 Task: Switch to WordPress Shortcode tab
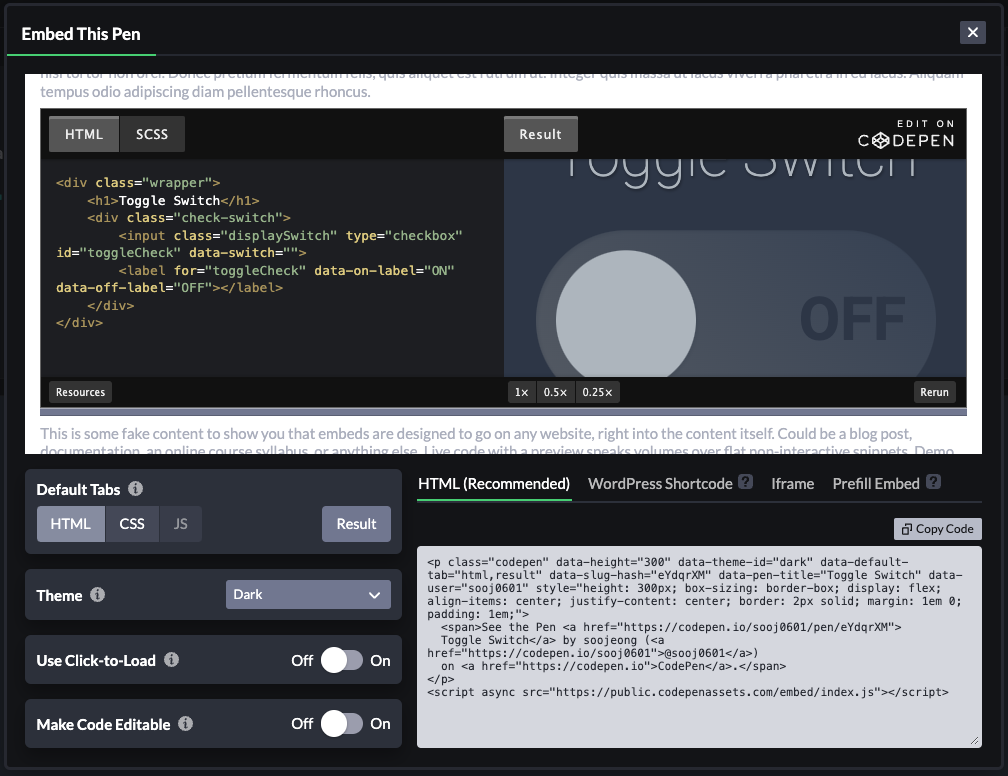point(660,483)
